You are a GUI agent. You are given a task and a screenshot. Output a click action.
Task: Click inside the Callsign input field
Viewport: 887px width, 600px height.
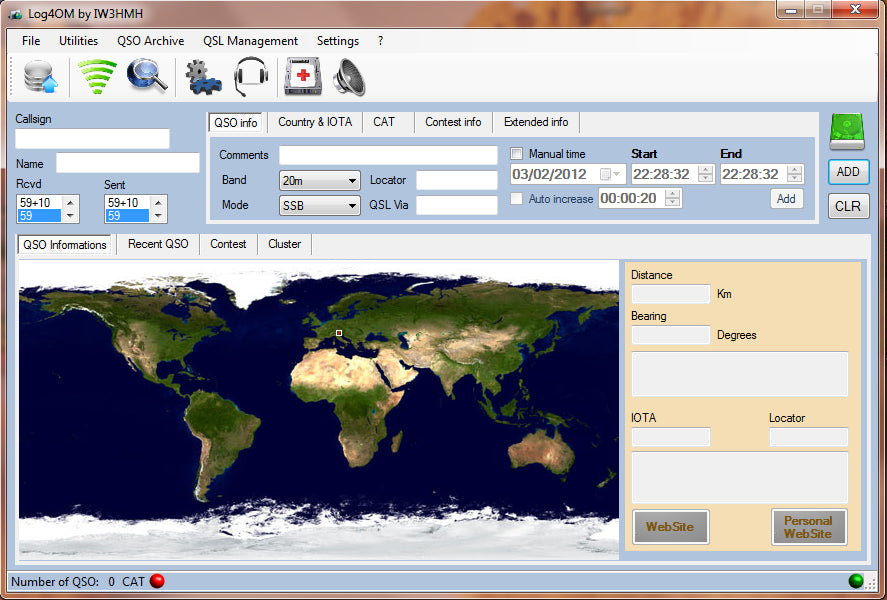(92, 137)
